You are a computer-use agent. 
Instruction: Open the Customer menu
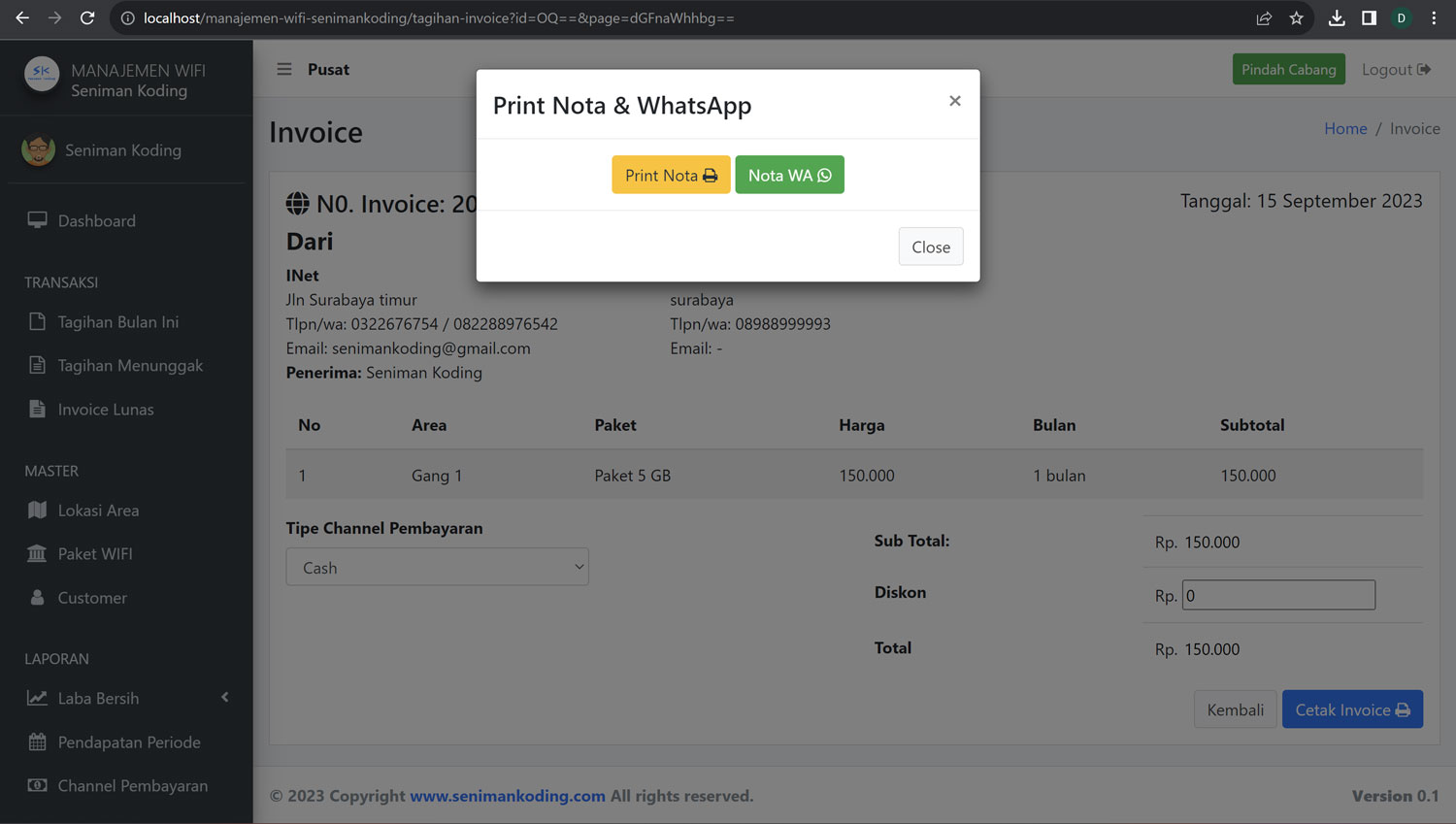(x=92, y=597)
